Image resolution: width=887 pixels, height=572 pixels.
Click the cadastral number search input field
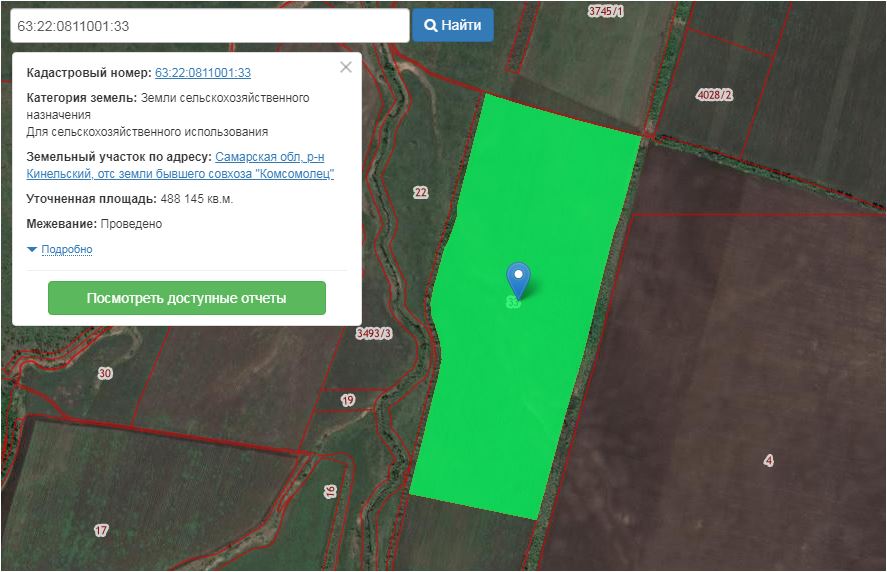[x=209, y=25]
